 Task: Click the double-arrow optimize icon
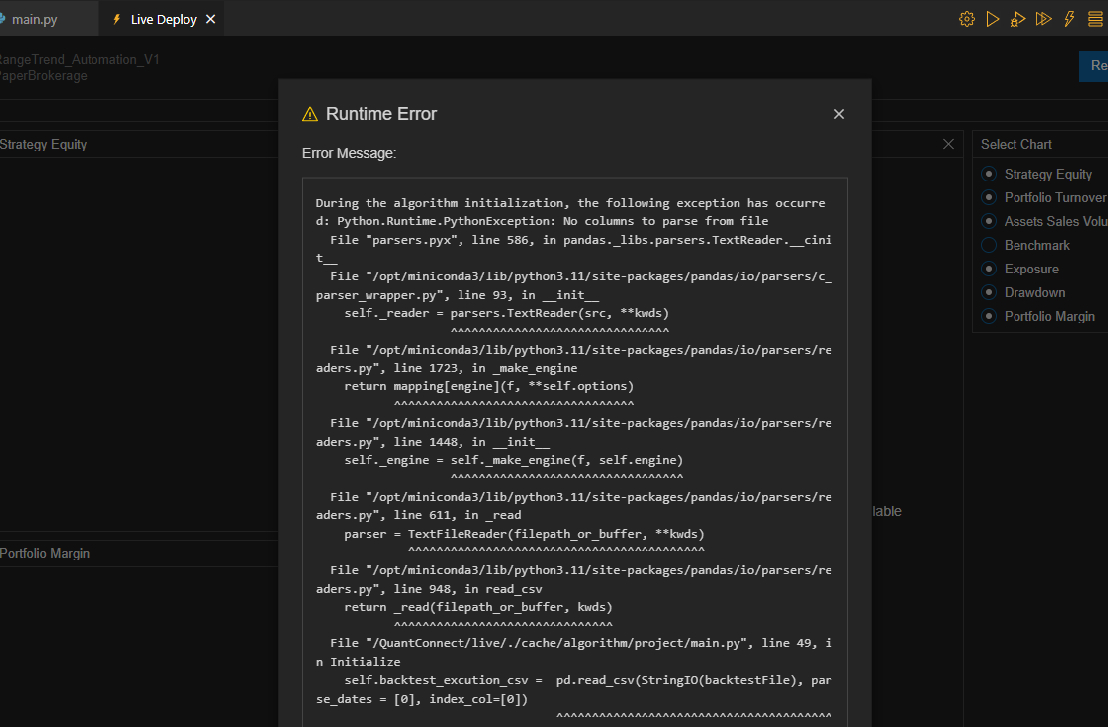pyautogui.click(x=1043, y=19)
